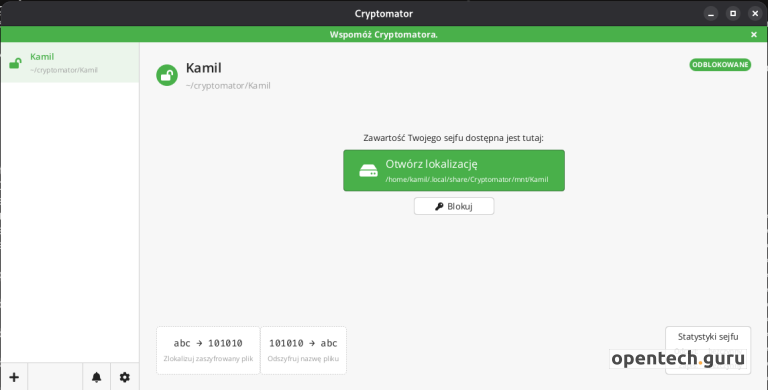
Task: Select the Kamil vault in sidebar
Action: click(70, 63)
